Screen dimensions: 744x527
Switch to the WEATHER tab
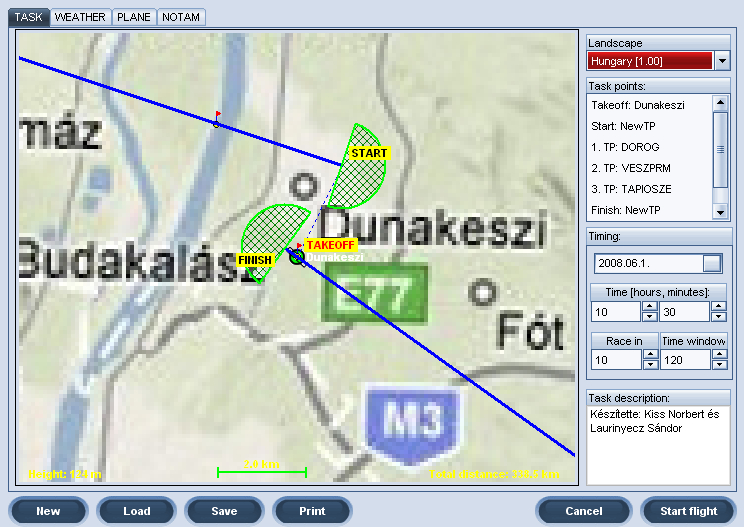79,17
